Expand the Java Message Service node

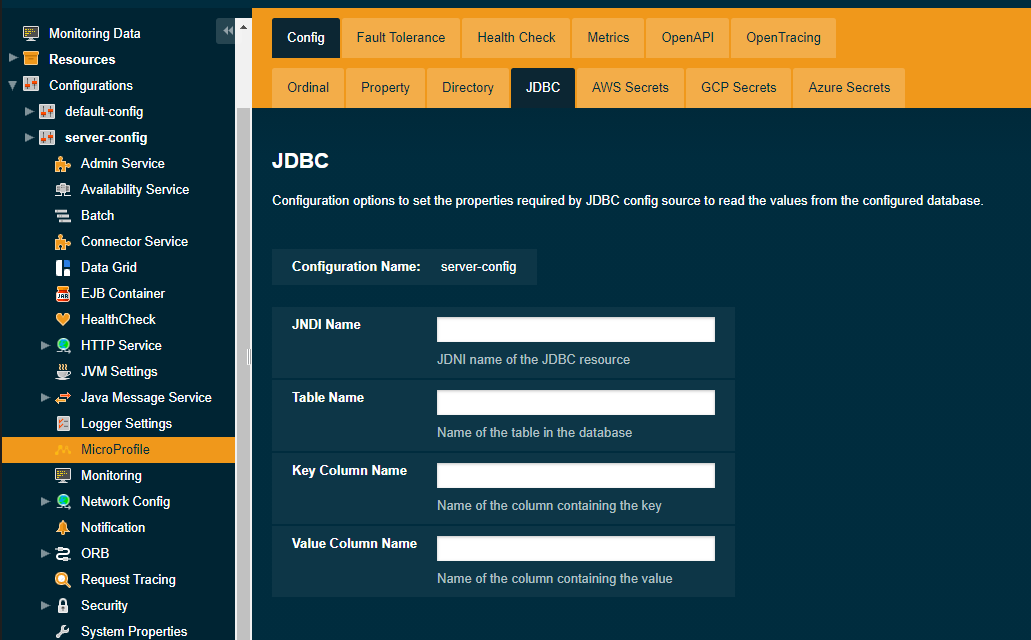(x=45, y=397)
